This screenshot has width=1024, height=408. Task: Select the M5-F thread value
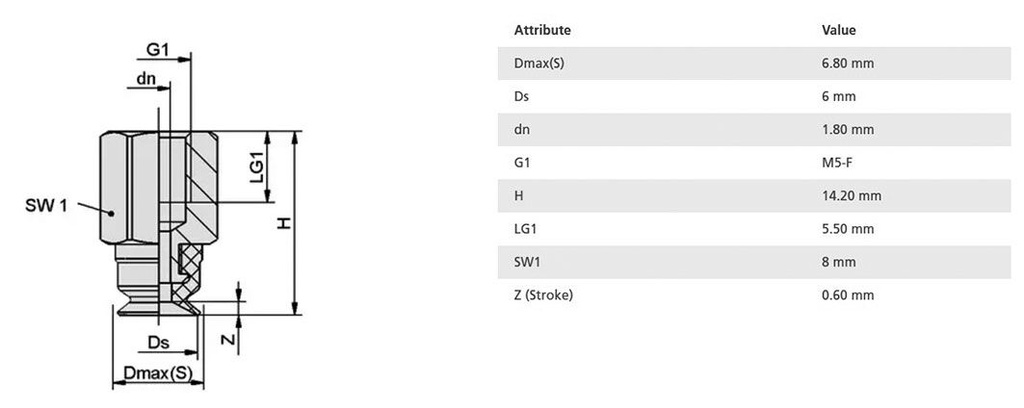(837, 162)
